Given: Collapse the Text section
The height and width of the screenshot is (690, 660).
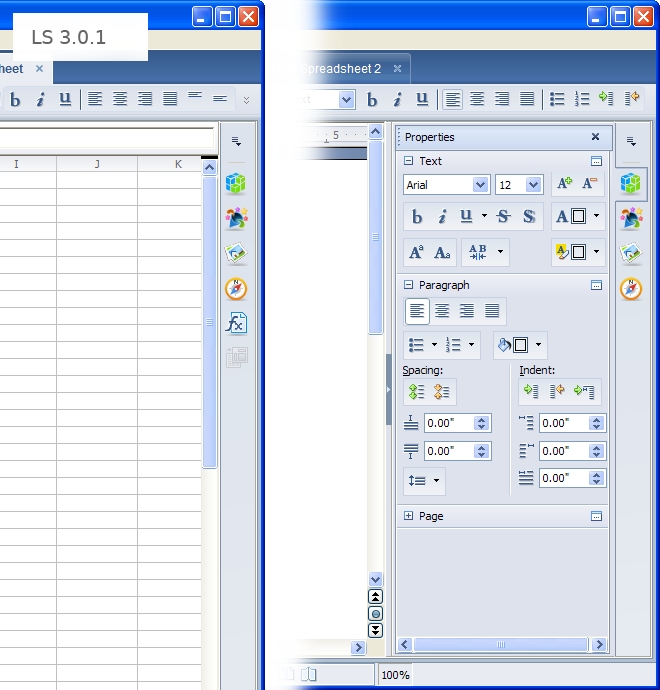Looking at the screenshot, I should coord(408,161).
